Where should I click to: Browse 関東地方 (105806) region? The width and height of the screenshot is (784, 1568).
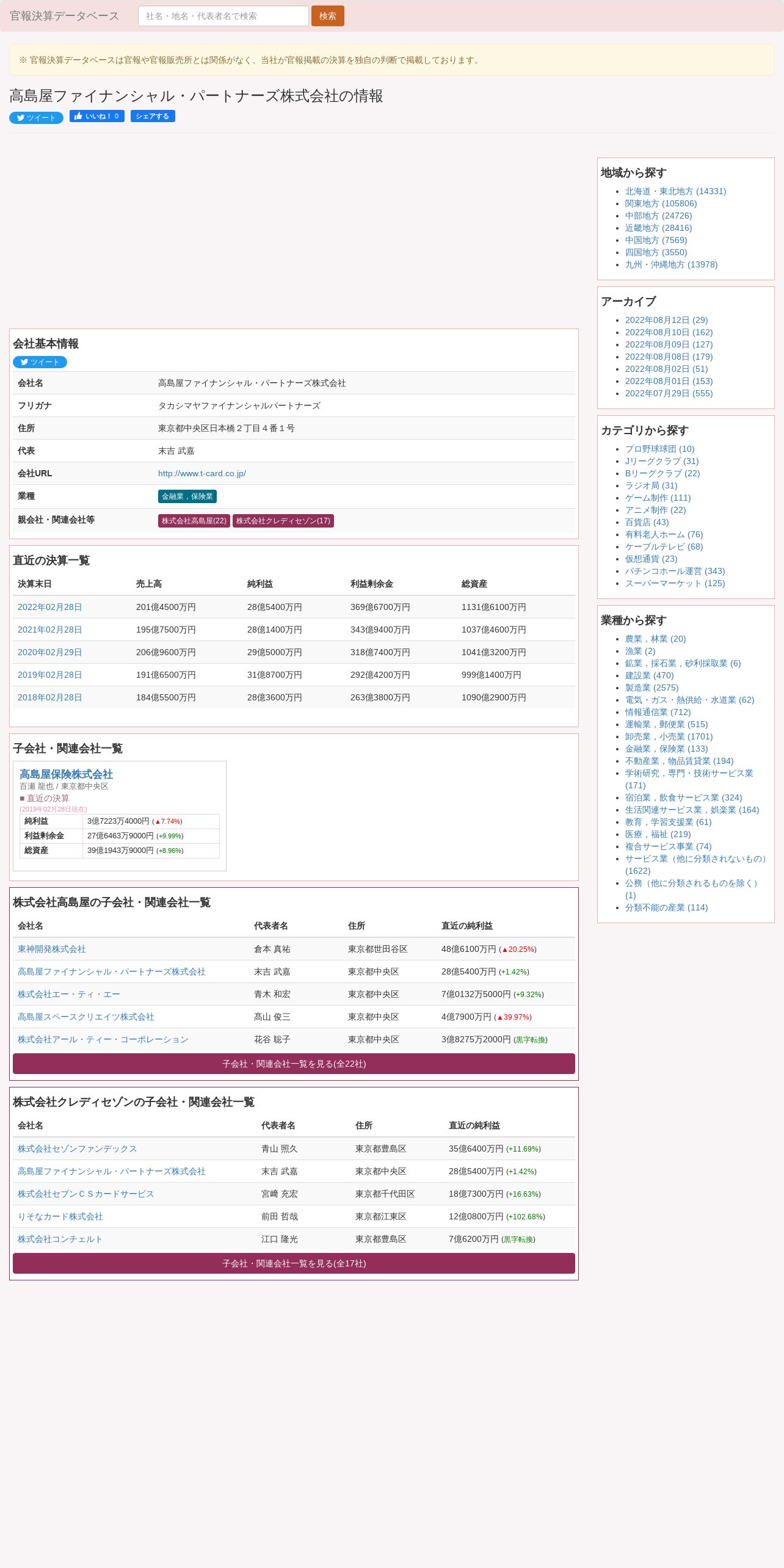(661, 203)
